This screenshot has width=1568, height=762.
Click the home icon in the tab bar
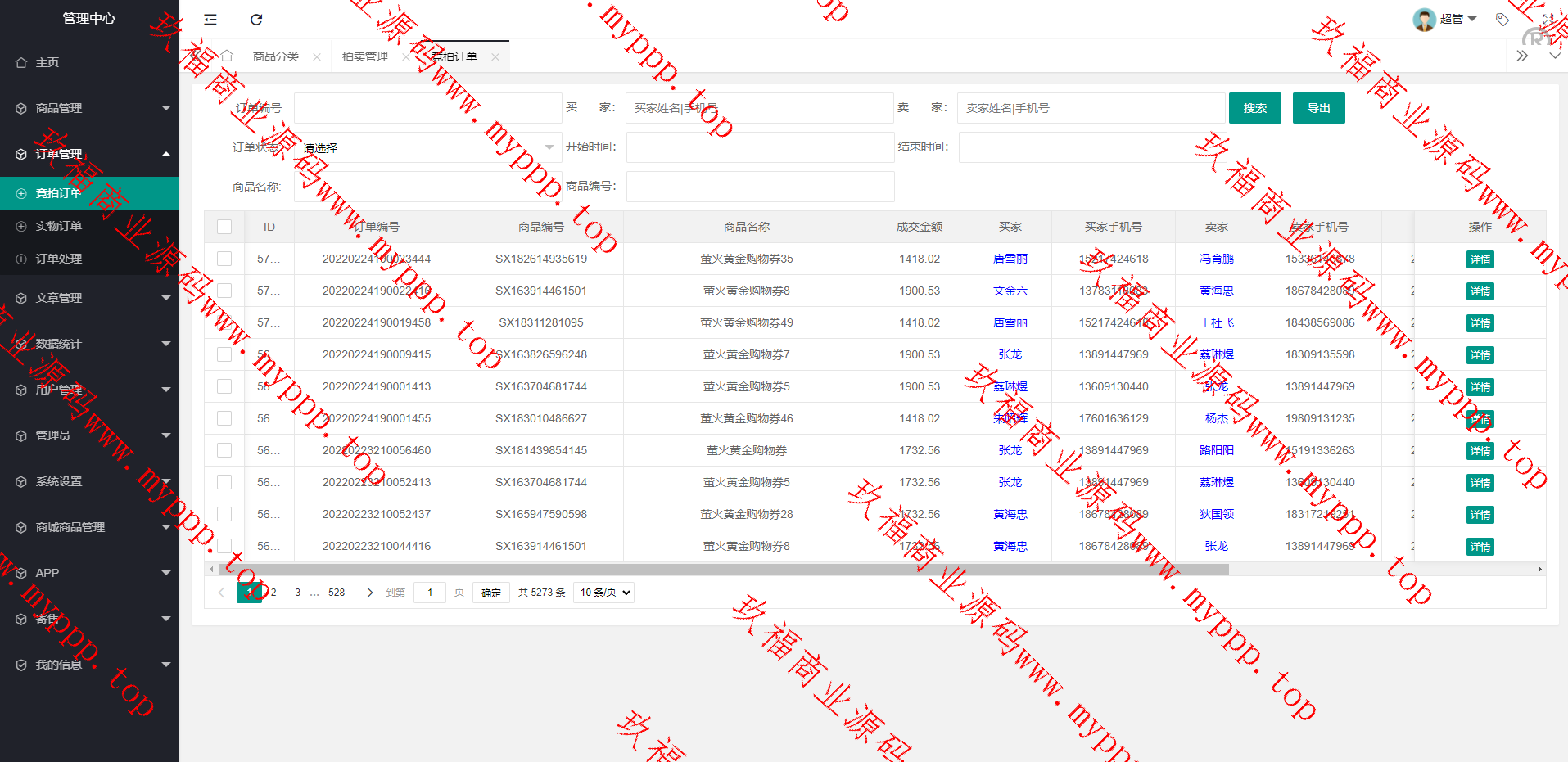227,56
